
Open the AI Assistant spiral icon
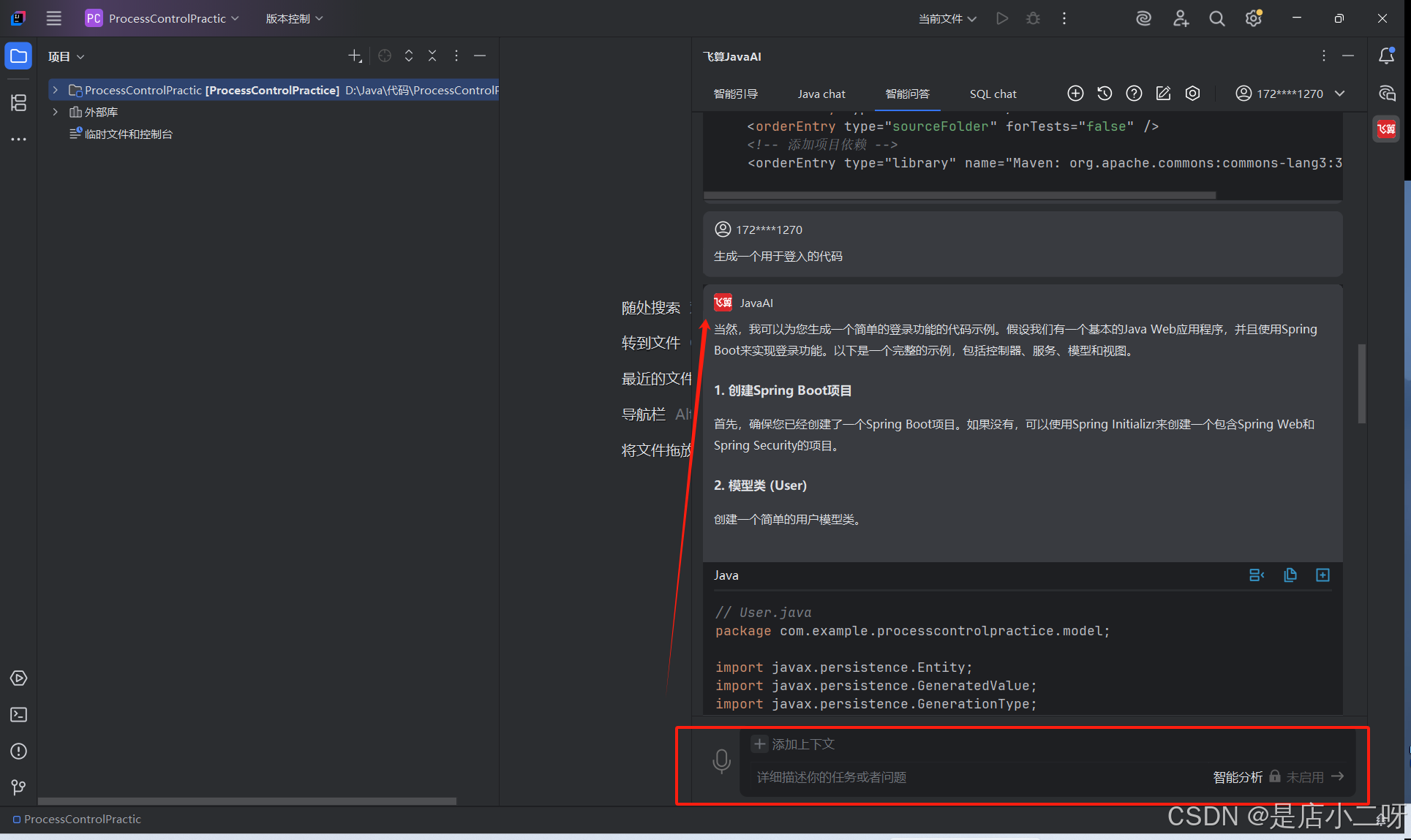1143,18
